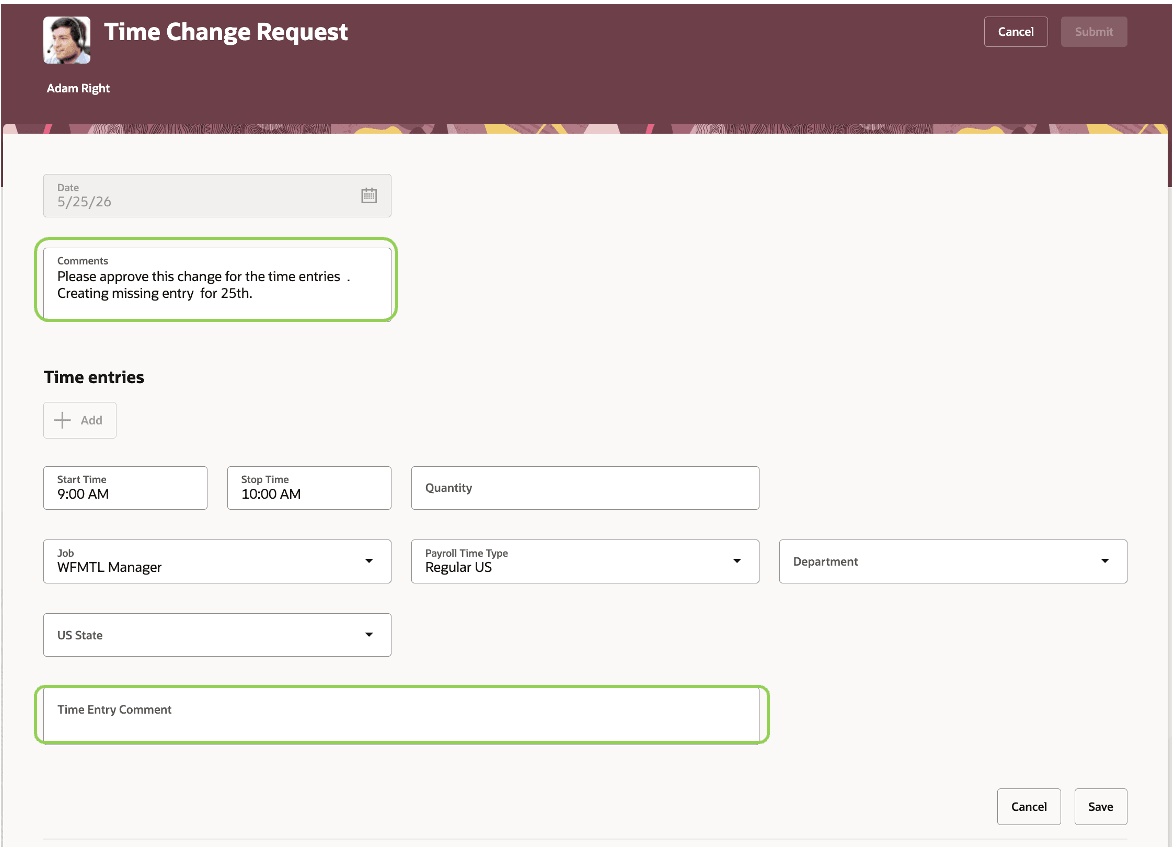Open the Date calendar picker icon
The height and width of the screenshot is (854, 1172).
(x=369, y=196)
